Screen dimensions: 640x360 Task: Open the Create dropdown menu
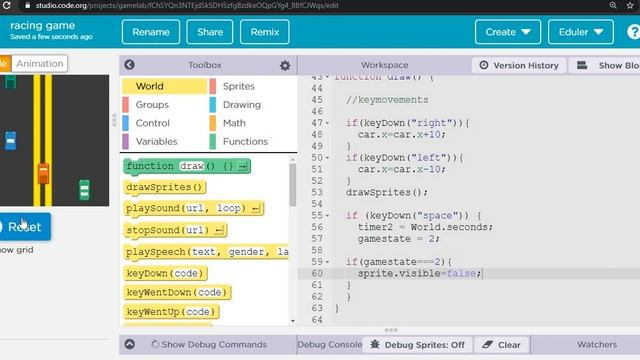pyautogui.click(x=508, y=32)
